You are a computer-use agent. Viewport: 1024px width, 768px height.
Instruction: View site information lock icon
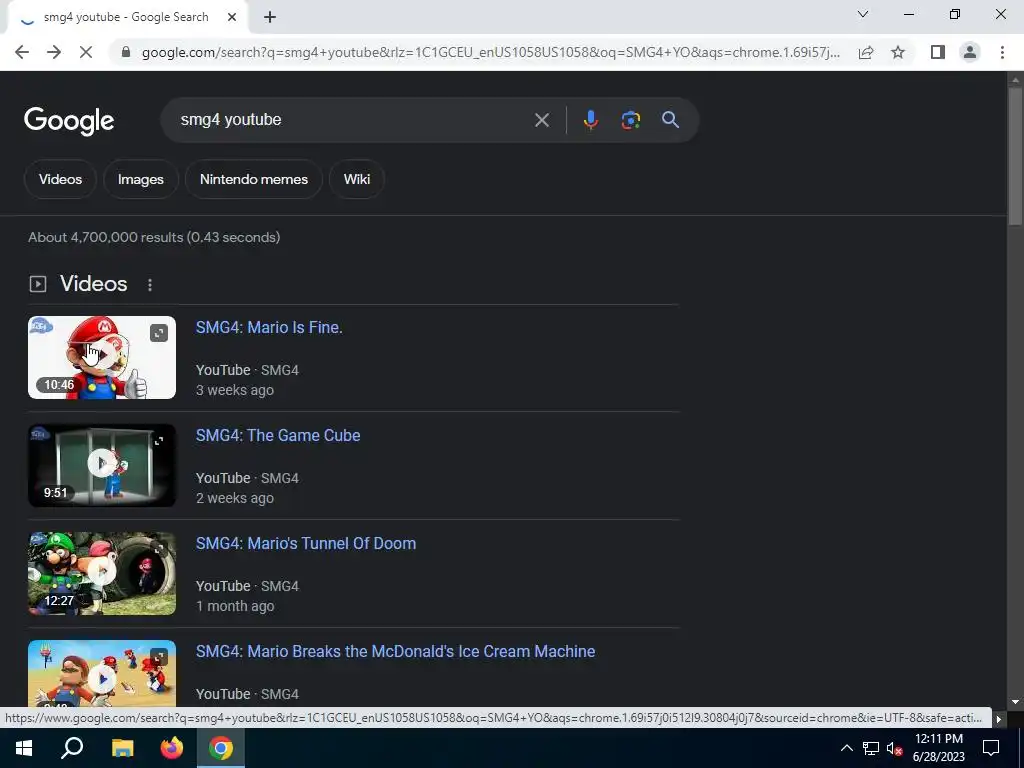tap(126, 52)
